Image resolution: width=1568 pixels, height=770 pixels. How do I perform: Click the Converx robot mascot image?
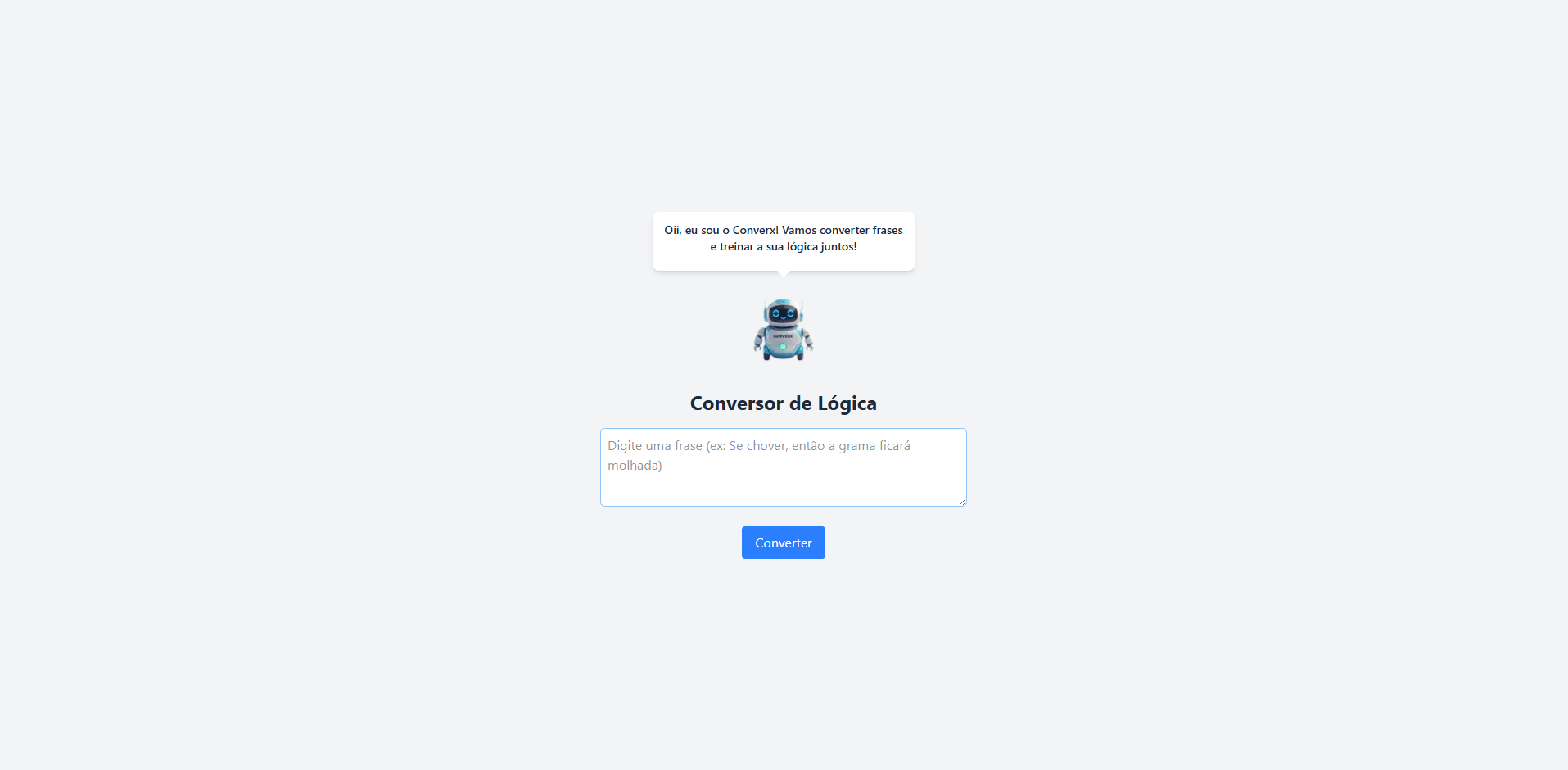784,330
